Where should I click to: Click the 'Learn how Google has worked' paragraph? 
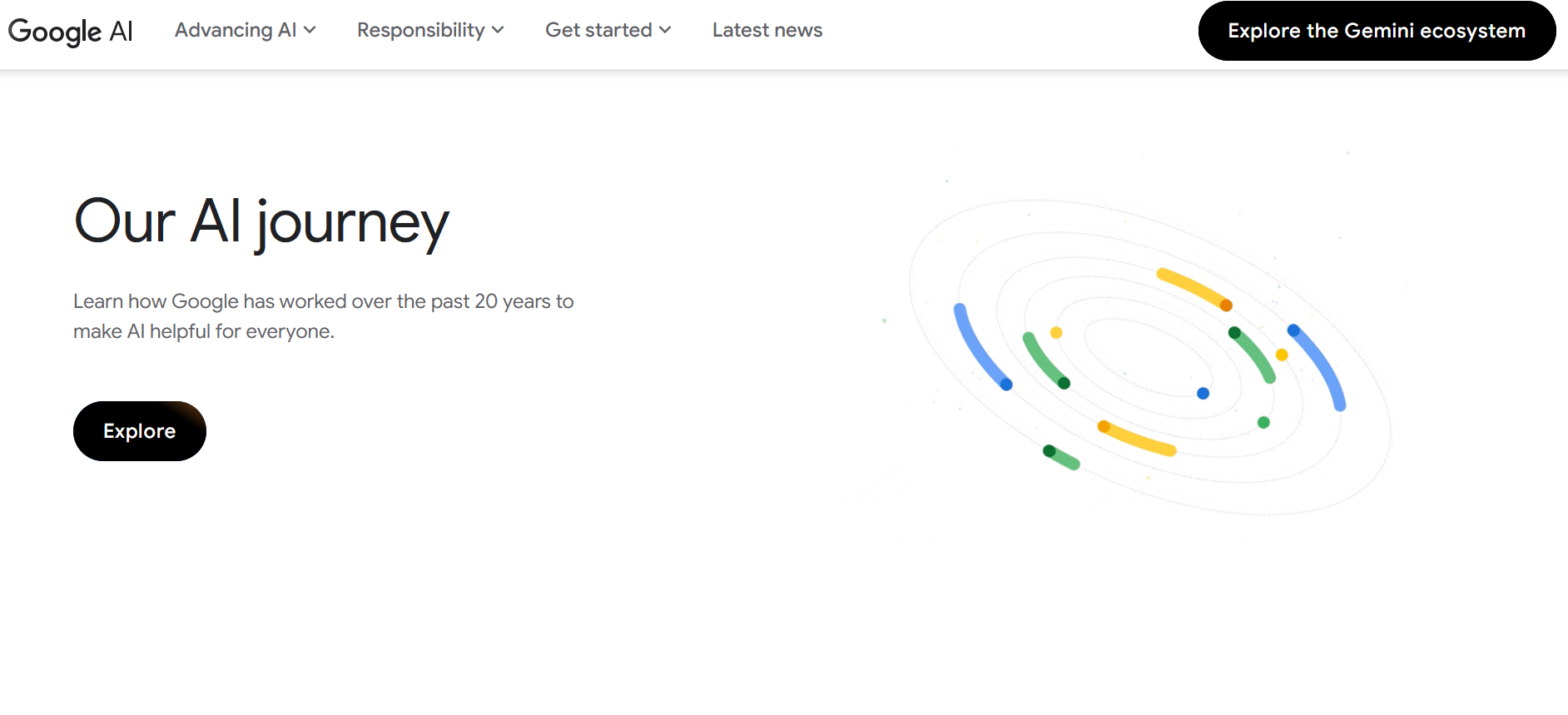324,316
